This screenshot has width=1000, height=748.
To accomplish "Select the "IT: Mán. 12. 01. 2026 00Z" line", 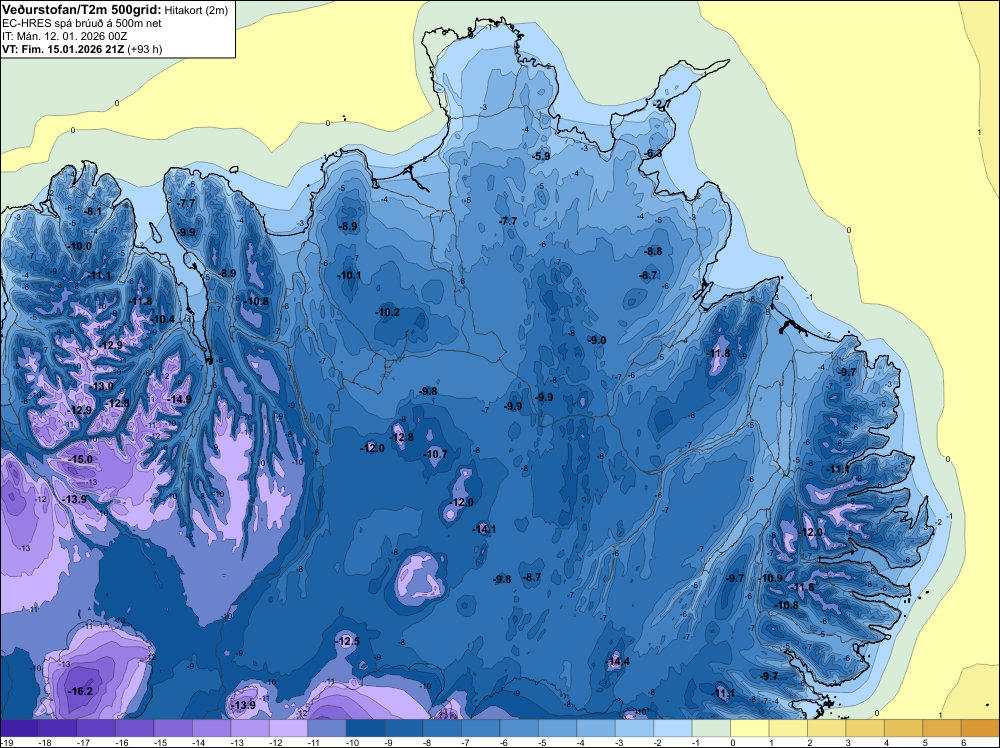I will coord(64,36).
